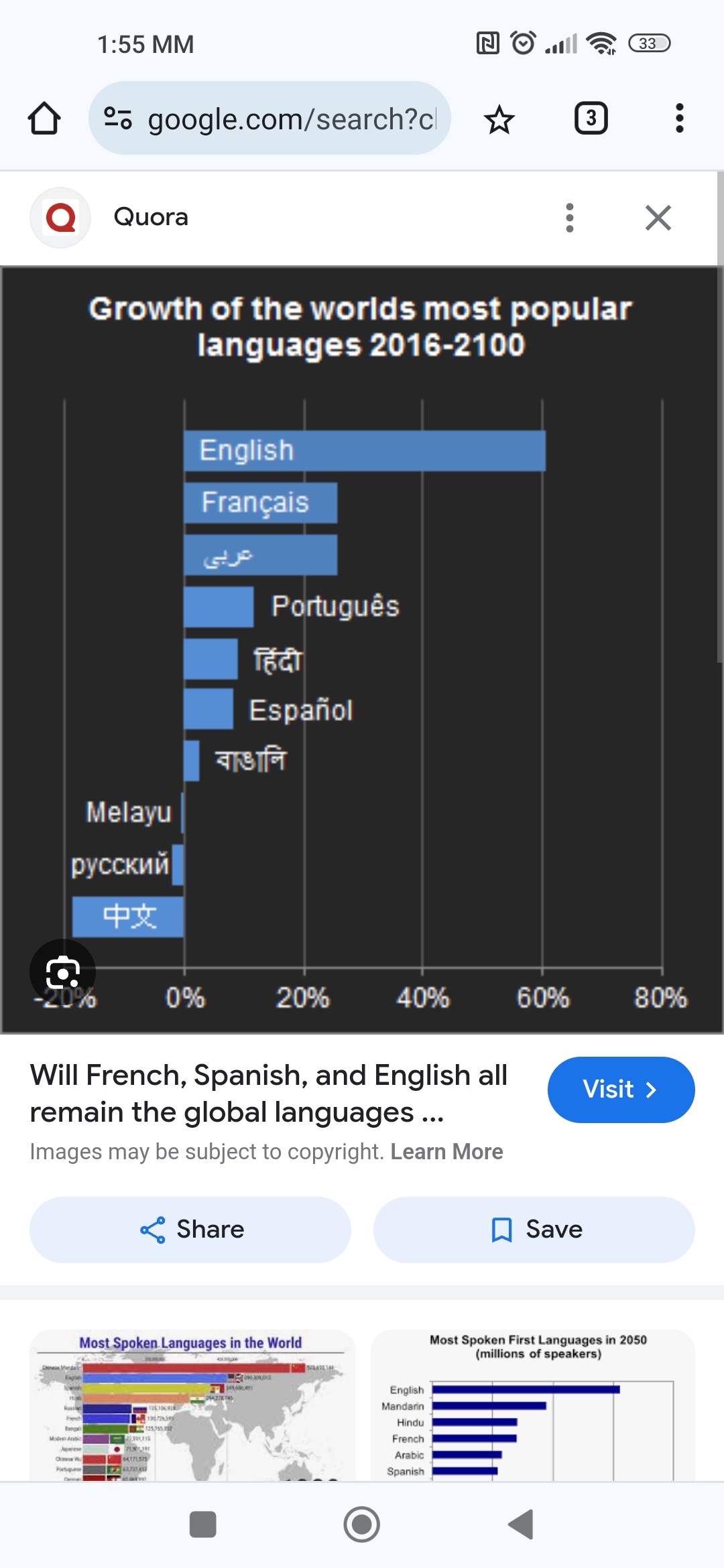Share this image result

[x=190, y=1230]
